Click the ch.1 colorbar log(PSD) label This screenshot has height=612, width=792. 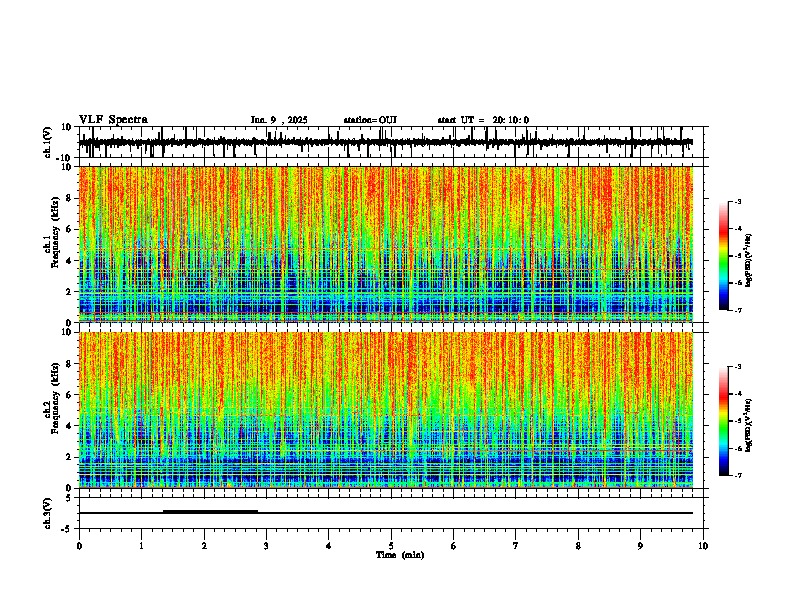click(748, 260)
